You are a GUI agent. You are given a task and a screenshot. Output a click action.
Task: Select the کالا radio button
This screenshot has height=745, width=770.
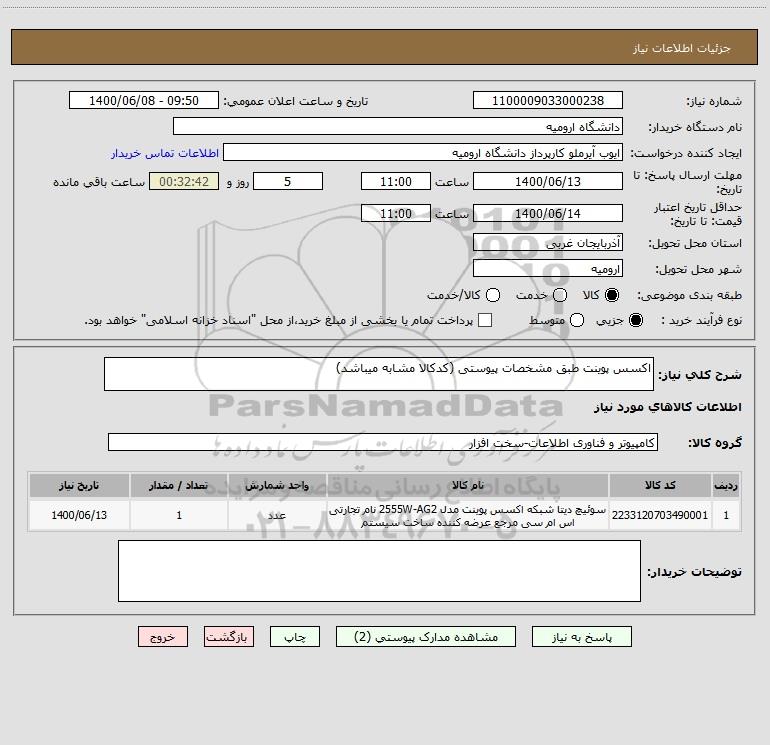tap(612, 295)
